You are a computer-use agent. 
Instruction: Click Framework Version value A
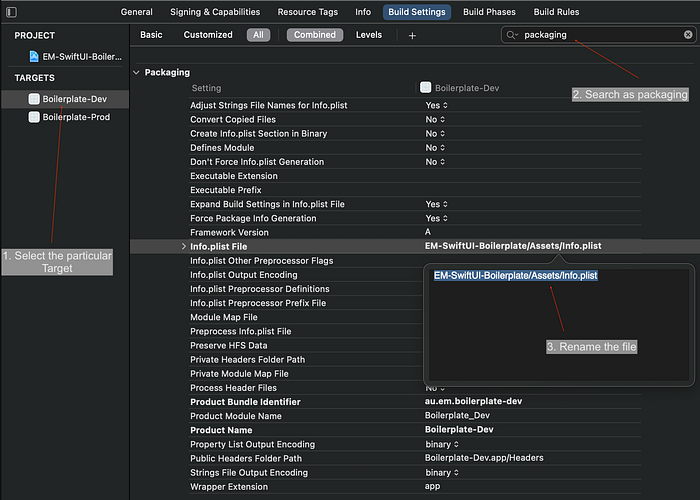click(x=428, y=232)
